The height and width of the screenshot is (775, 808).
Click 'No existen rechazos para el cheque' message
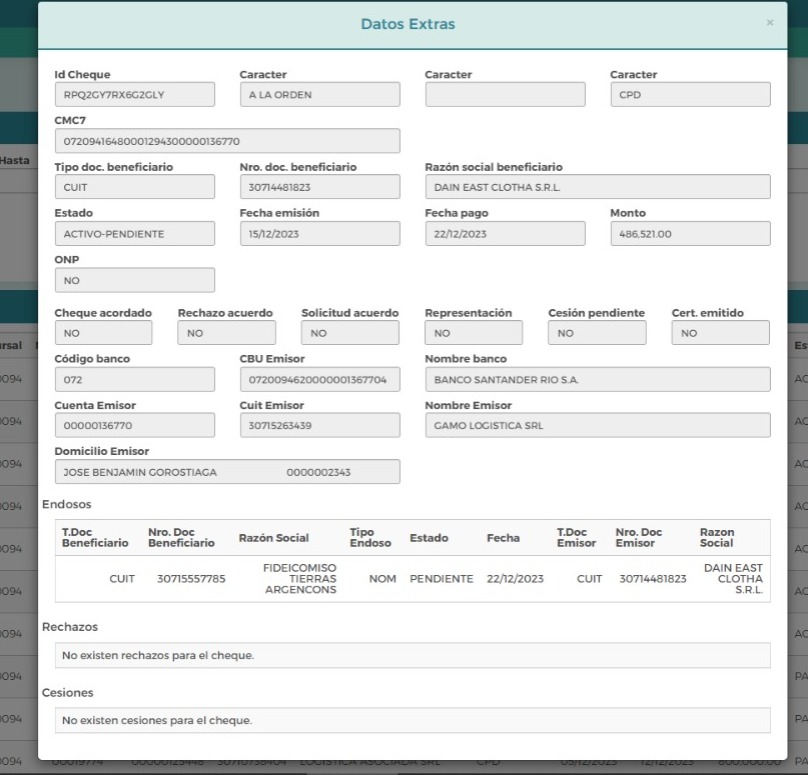(x=158, y=655)
